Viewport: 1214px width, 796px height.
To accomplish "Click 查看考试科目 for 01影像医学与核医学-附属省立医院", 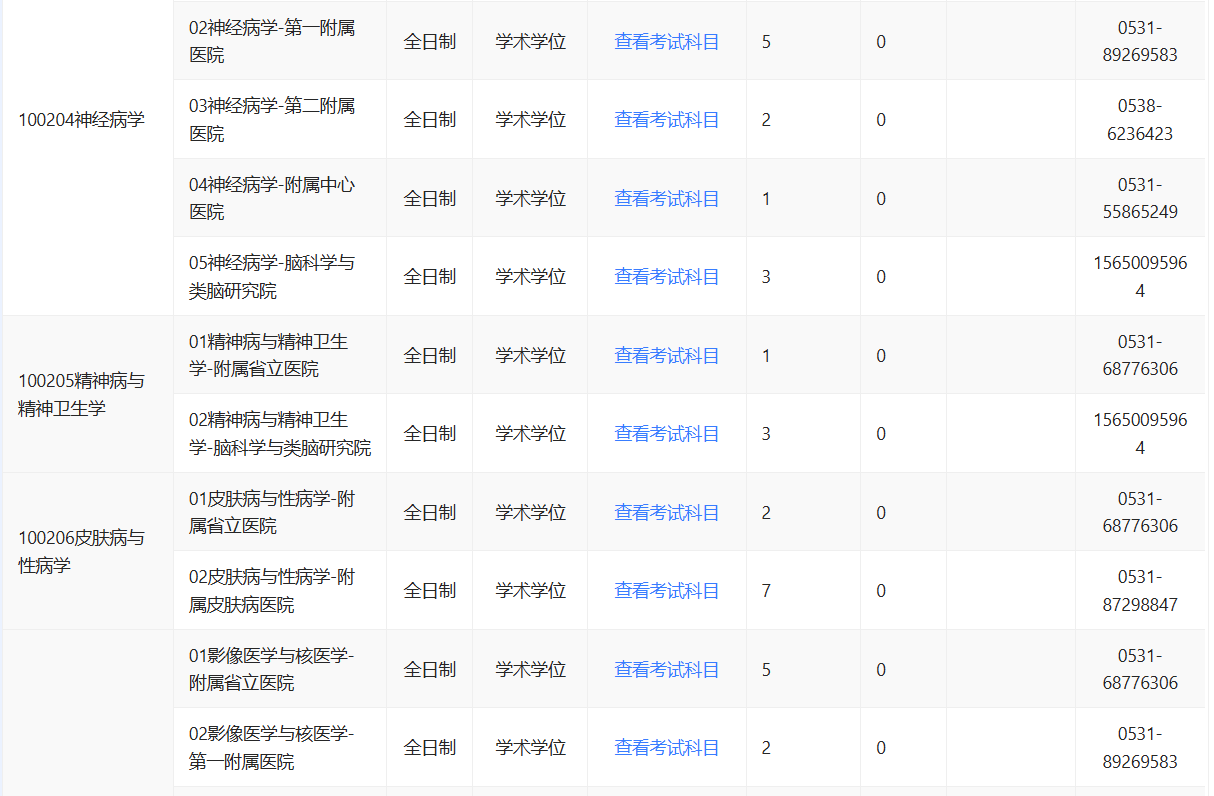I will [666, 670].
